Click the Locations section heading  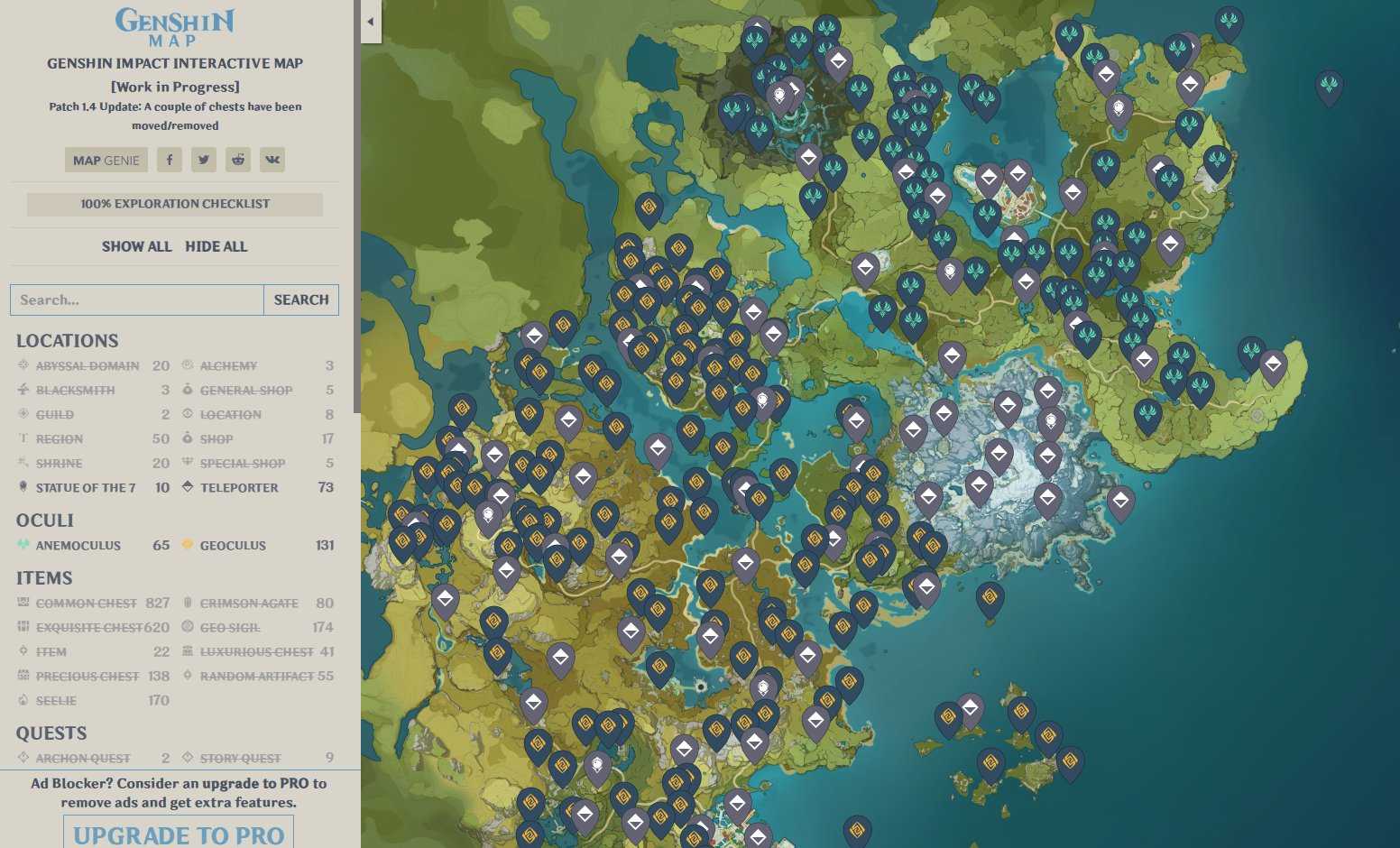click(x=68, y=341)
